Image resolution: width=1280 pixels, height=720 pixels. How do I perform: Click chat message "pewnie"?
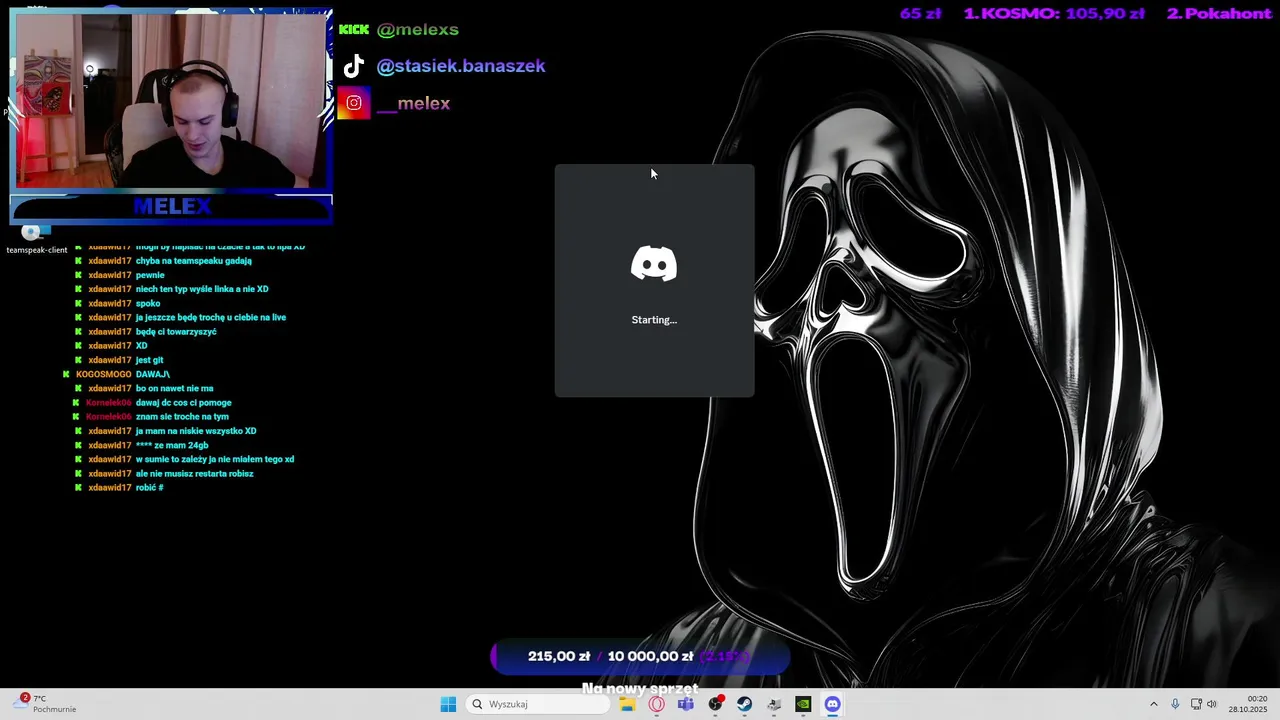pos(150,275)
